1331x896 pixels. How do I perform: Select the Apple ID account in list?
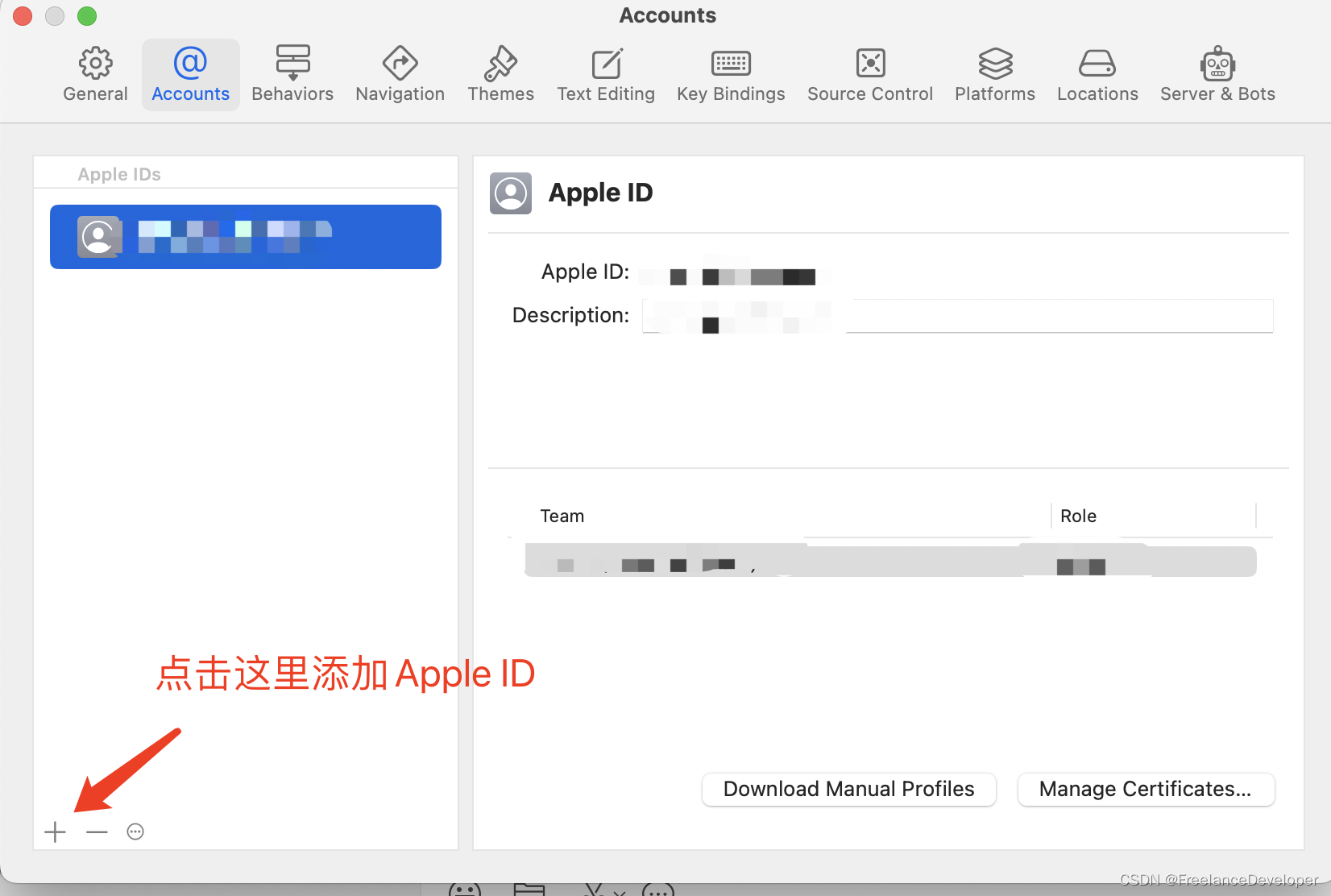coord(246,237)
